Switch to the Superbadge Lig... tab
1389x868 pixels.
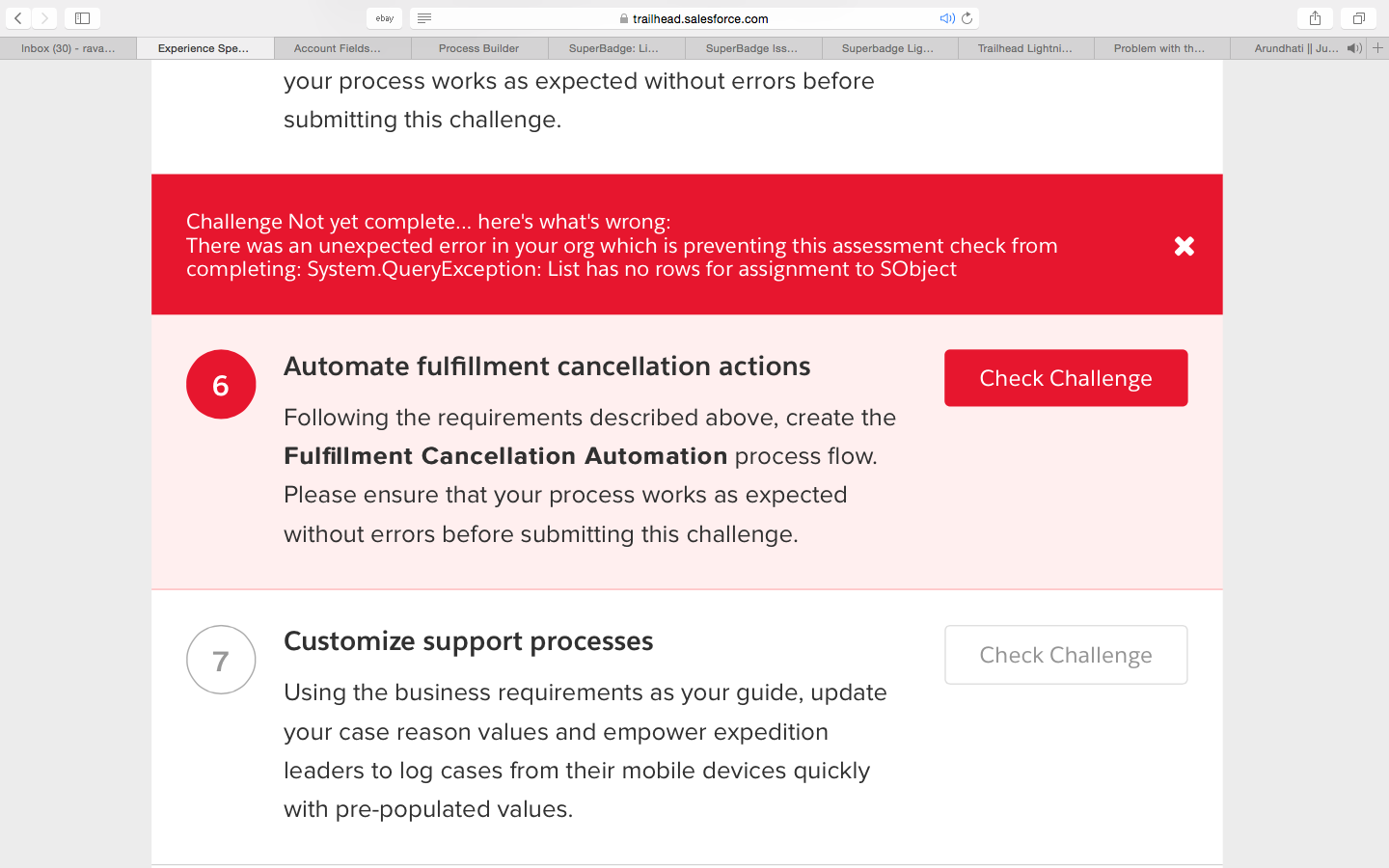coord(889,48)
